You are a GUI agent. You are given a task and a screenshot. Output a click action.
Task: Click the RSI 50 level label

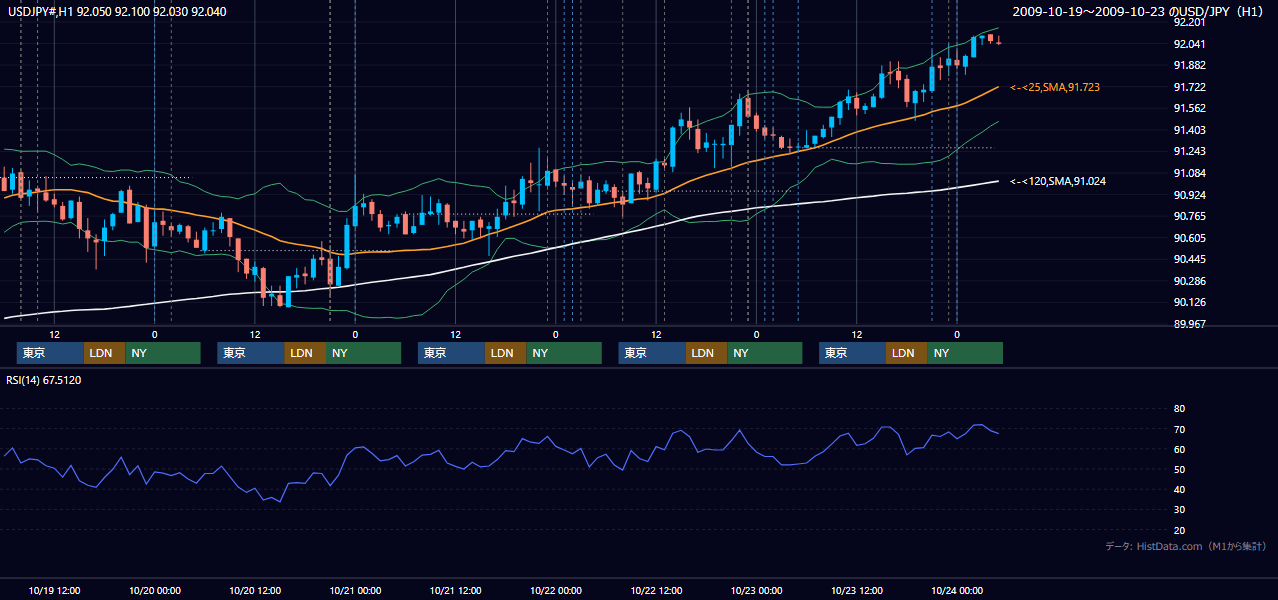(1179, 469)
